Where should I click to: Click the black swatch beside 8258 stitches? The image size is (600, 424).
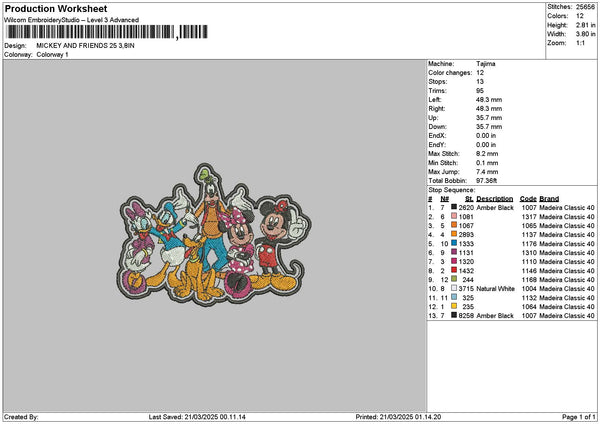(454, 315)
